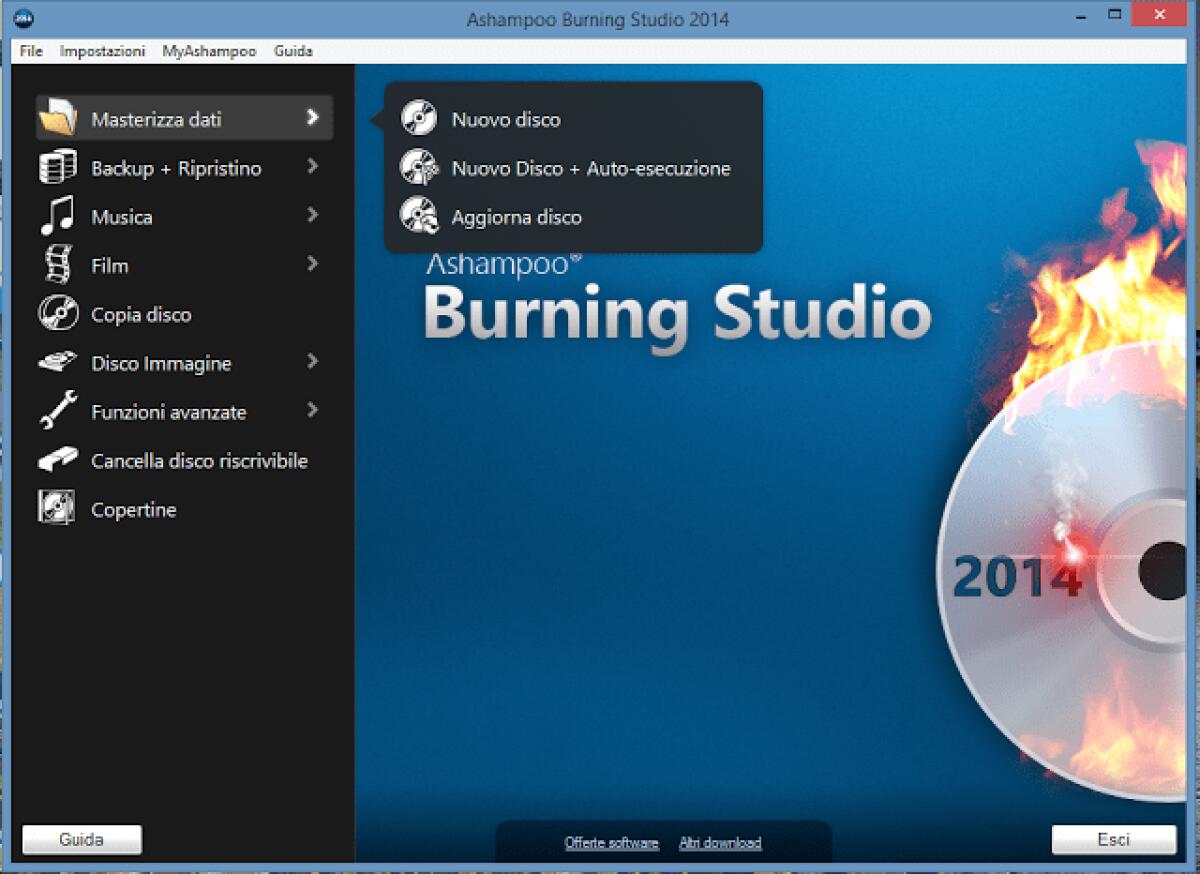This screenshot has width=1200, height=874.
Task: Open the Impostazioni menu
Action: click(101, 51)
